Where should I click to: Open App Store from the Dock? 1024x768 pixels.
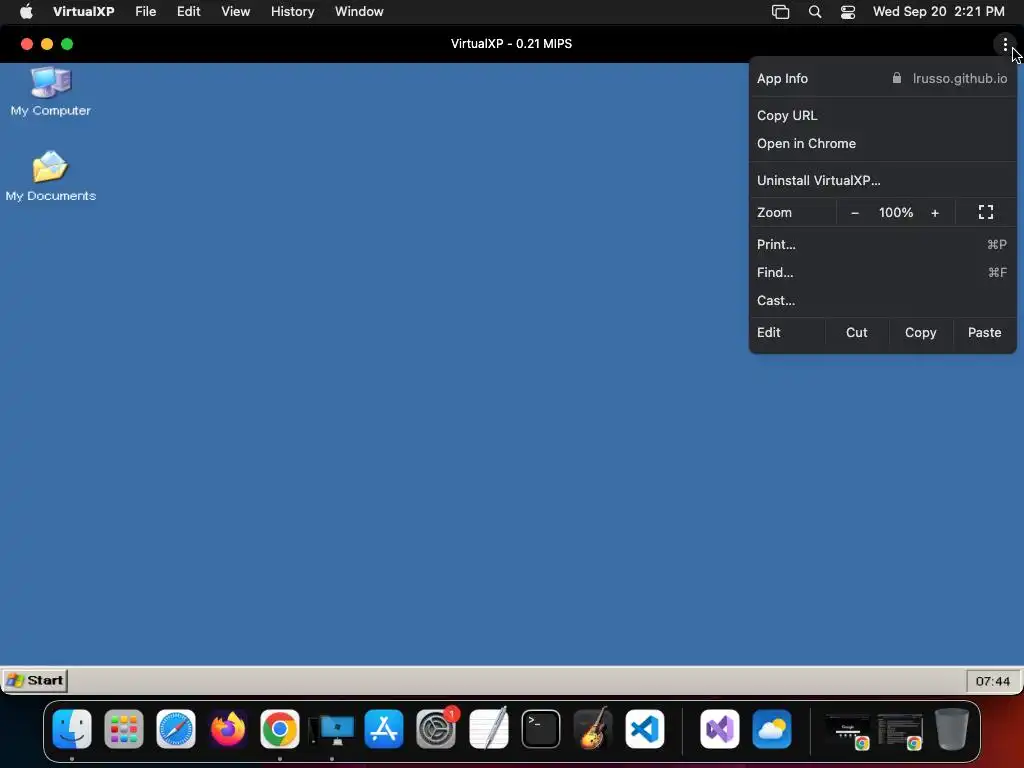[x=384, y=729]
